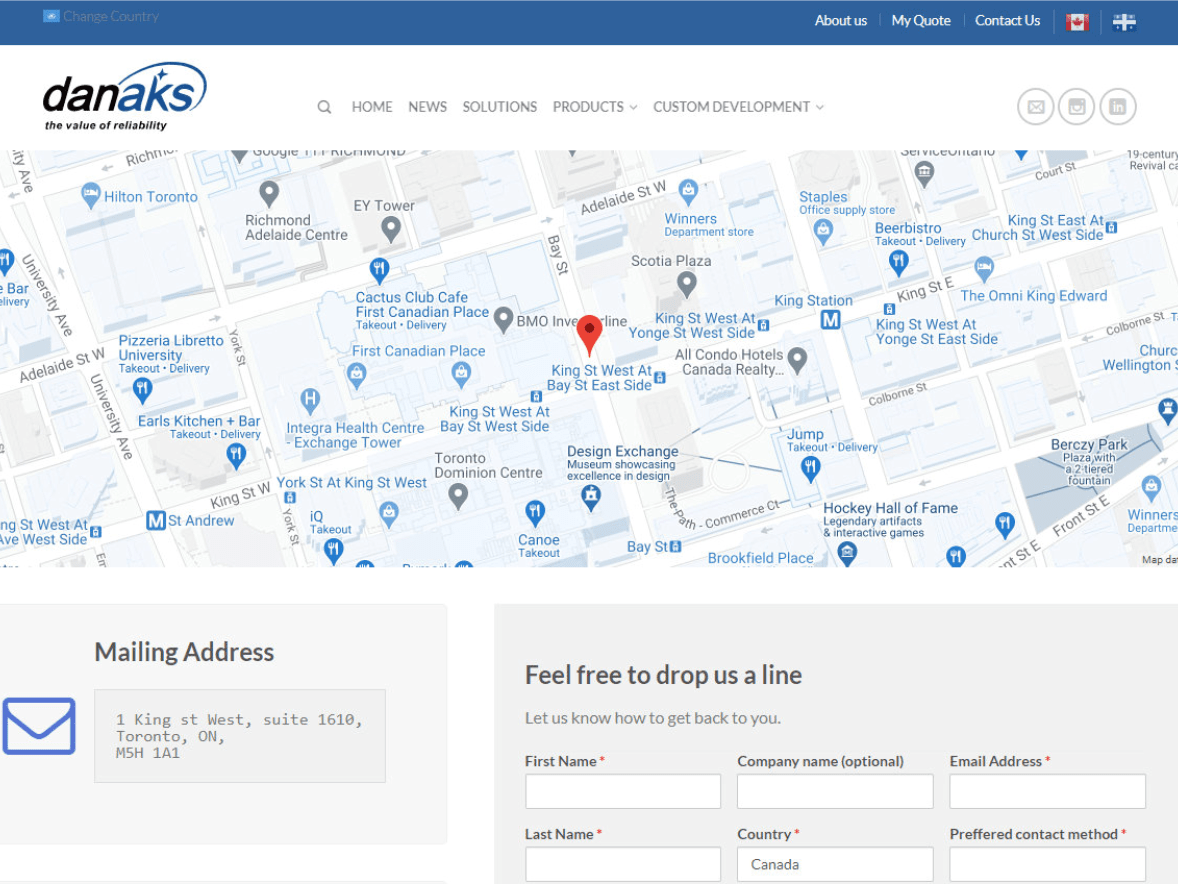Screen dimensions: 1178x884
Task: Open the email envelope social icon
Action: 1036,107
